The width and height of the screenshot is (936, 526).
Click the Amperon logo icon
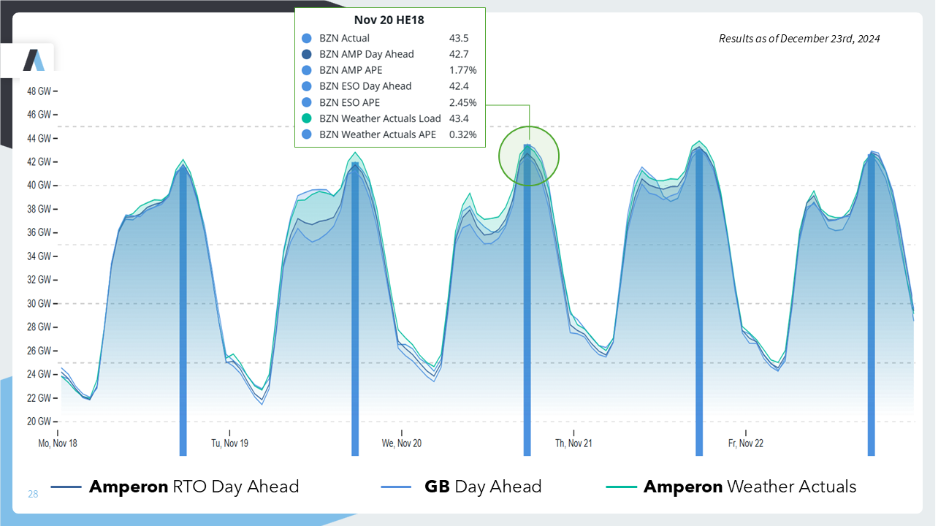click(x=33, y=60)
